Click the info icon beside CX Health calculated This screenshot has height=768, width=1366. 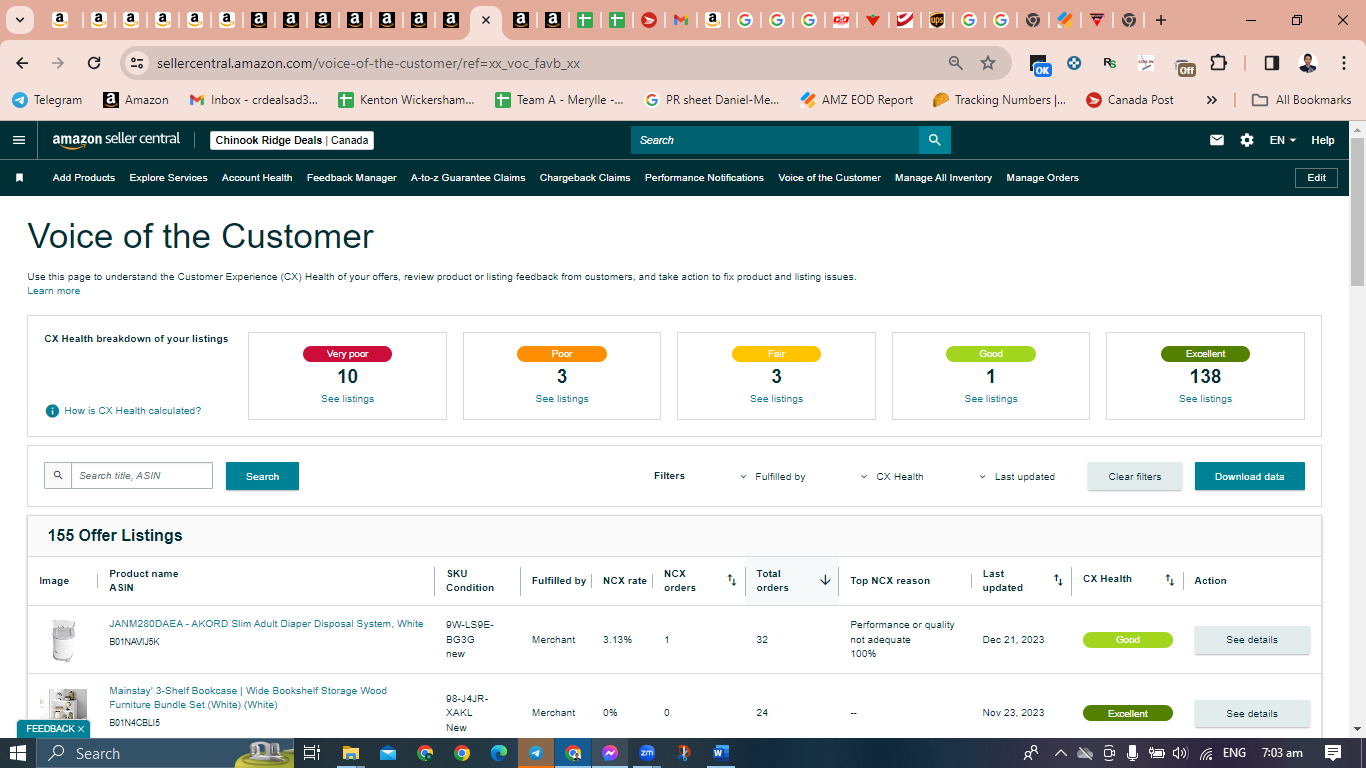point(52,411)
